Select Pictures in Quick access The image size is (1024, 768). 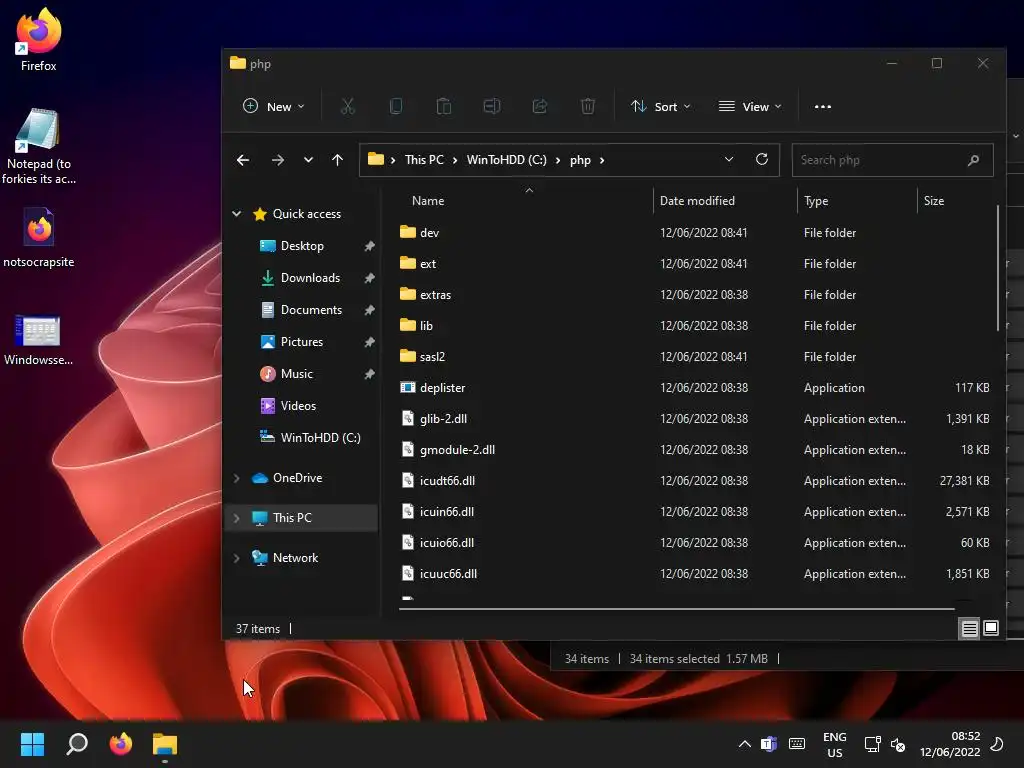click(x=302, y=342)
